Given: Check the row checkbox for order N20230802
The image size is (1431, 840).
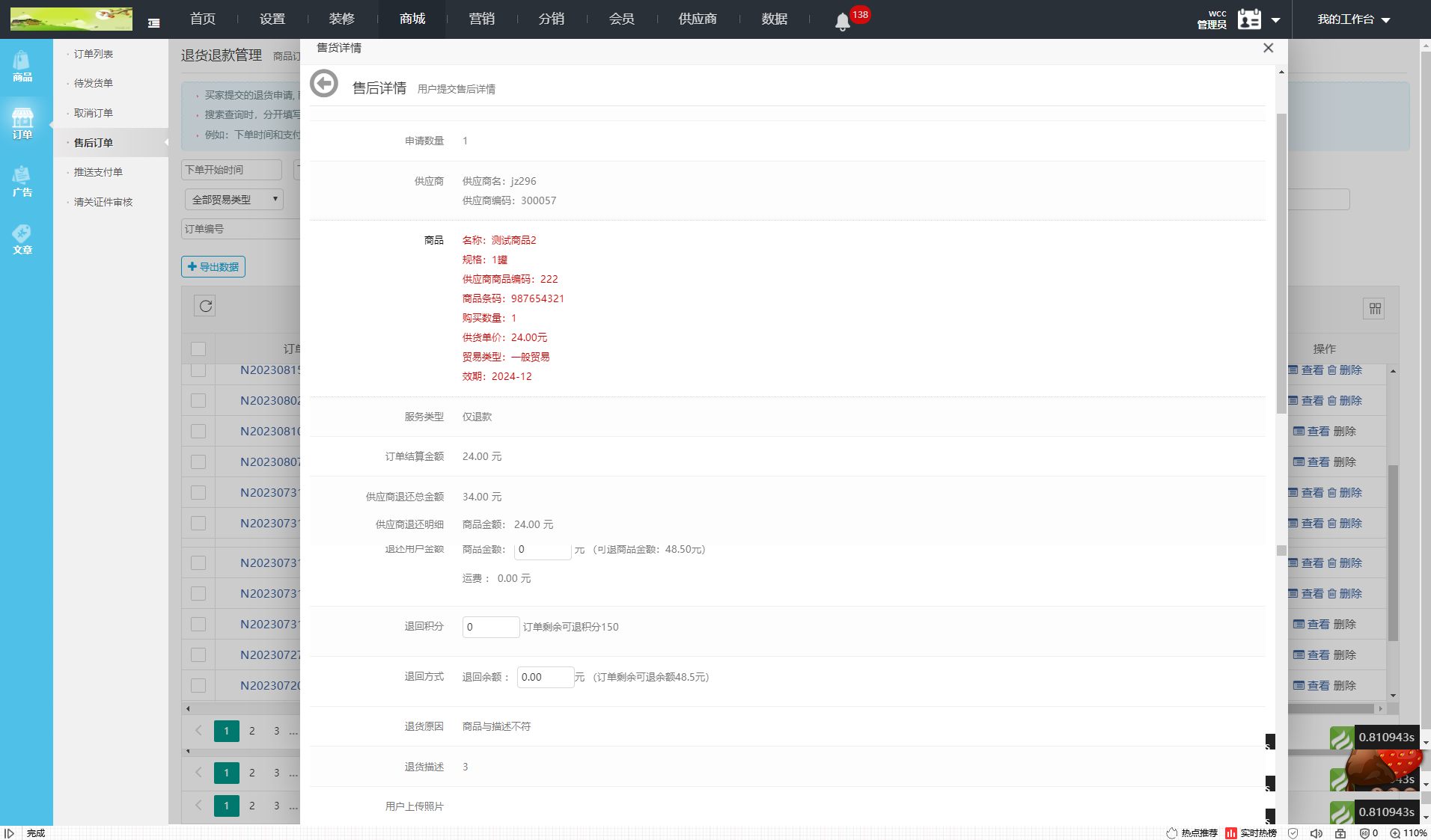Looking at the screenshot, I should [198, 401].
